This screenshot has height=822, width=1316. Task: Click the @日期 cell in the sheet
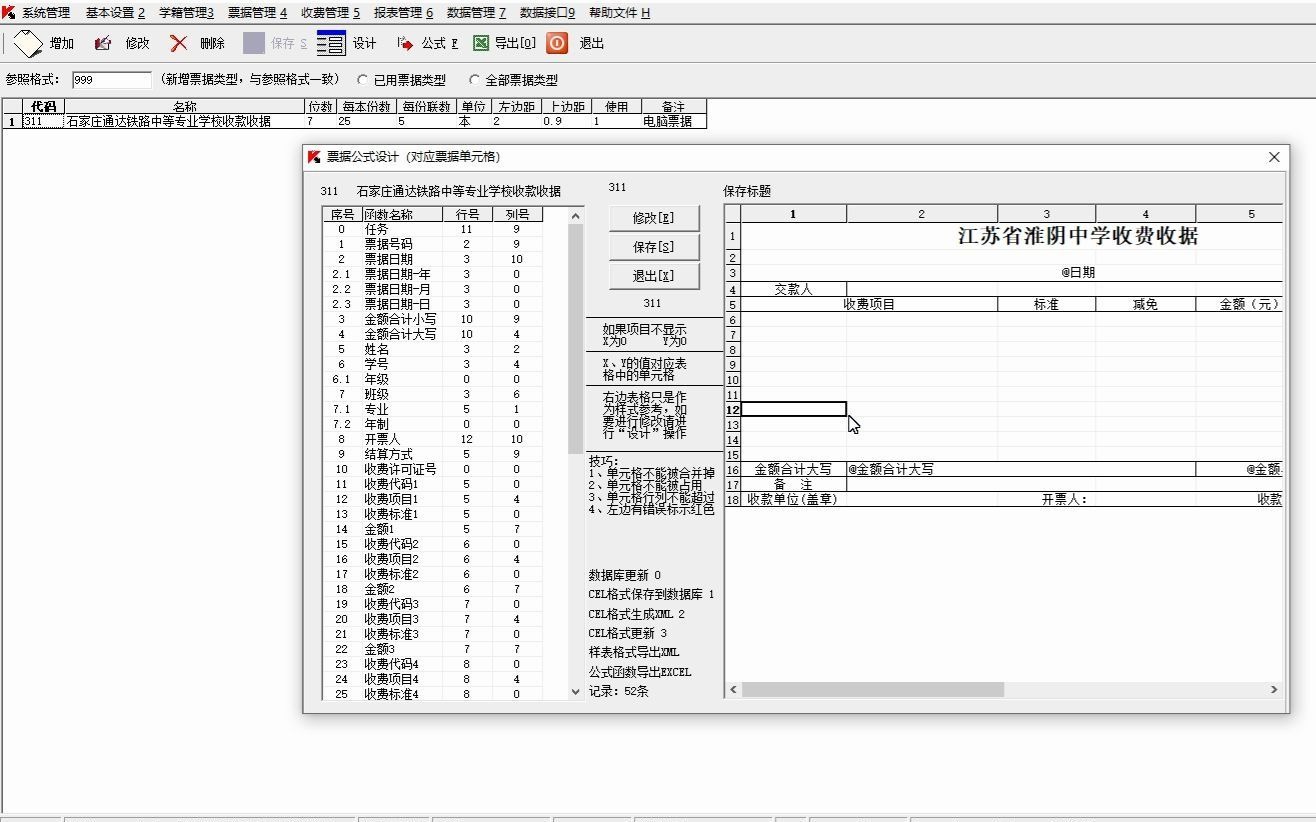point(1078,272)
